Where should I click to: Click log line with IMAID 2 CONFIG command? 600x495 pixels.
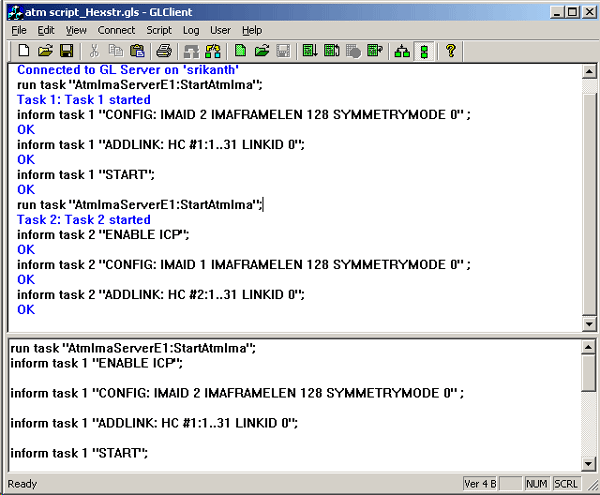tap(244, 115)
